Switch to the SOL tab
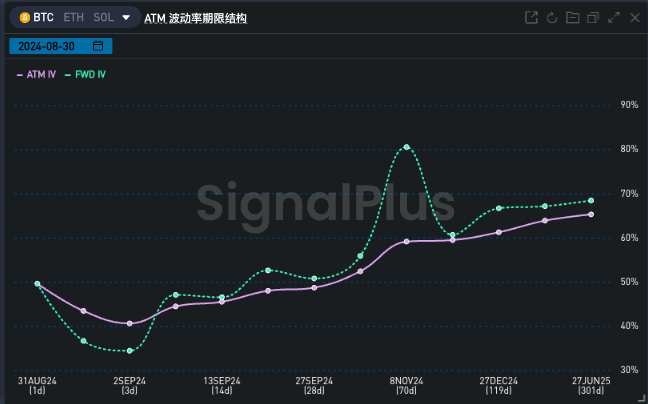 102,18
